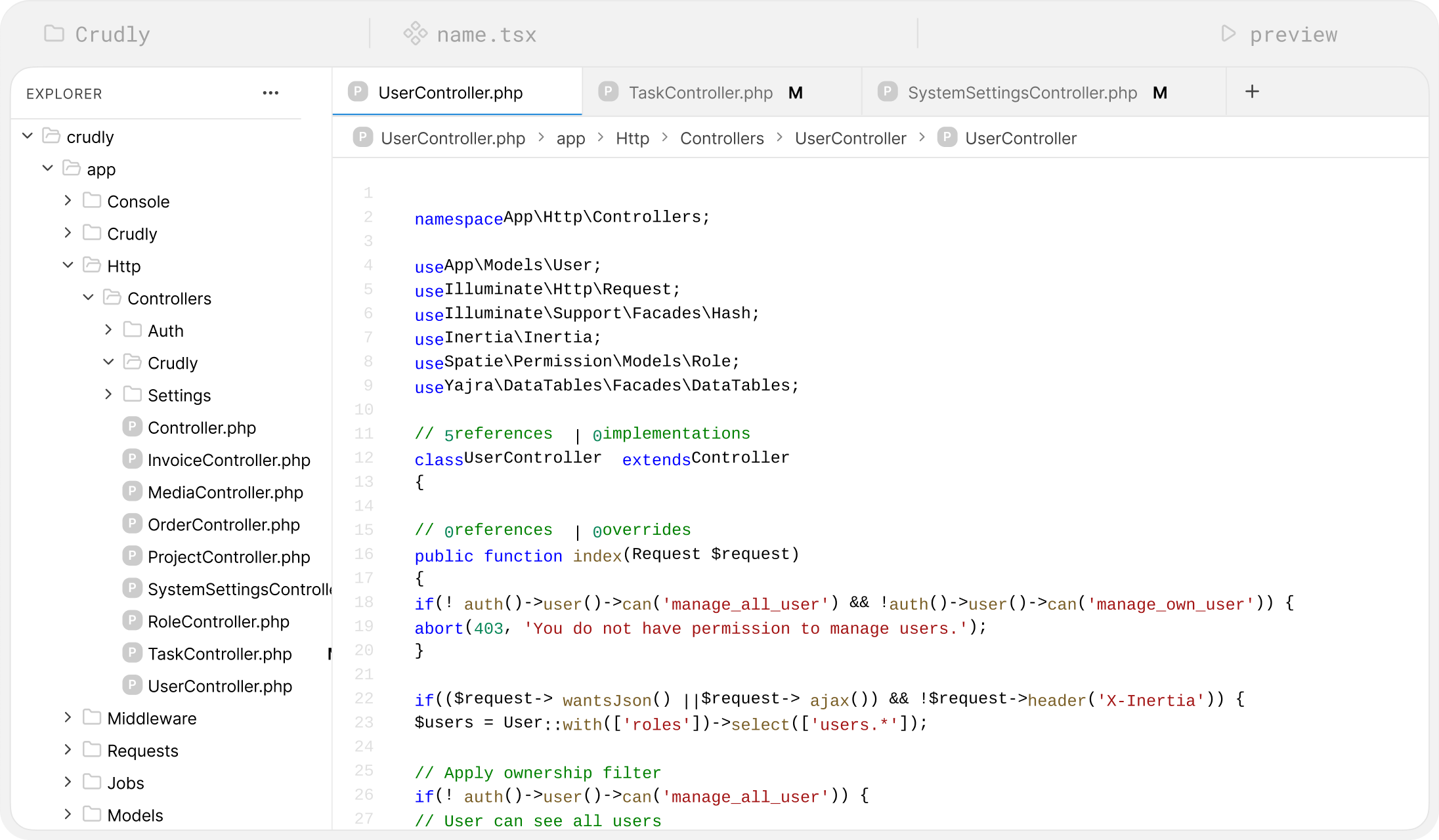This screenshot has height=840, width=1439.
Task: Expand the Auth folder chevron
Action: click(x=108, y=330)
